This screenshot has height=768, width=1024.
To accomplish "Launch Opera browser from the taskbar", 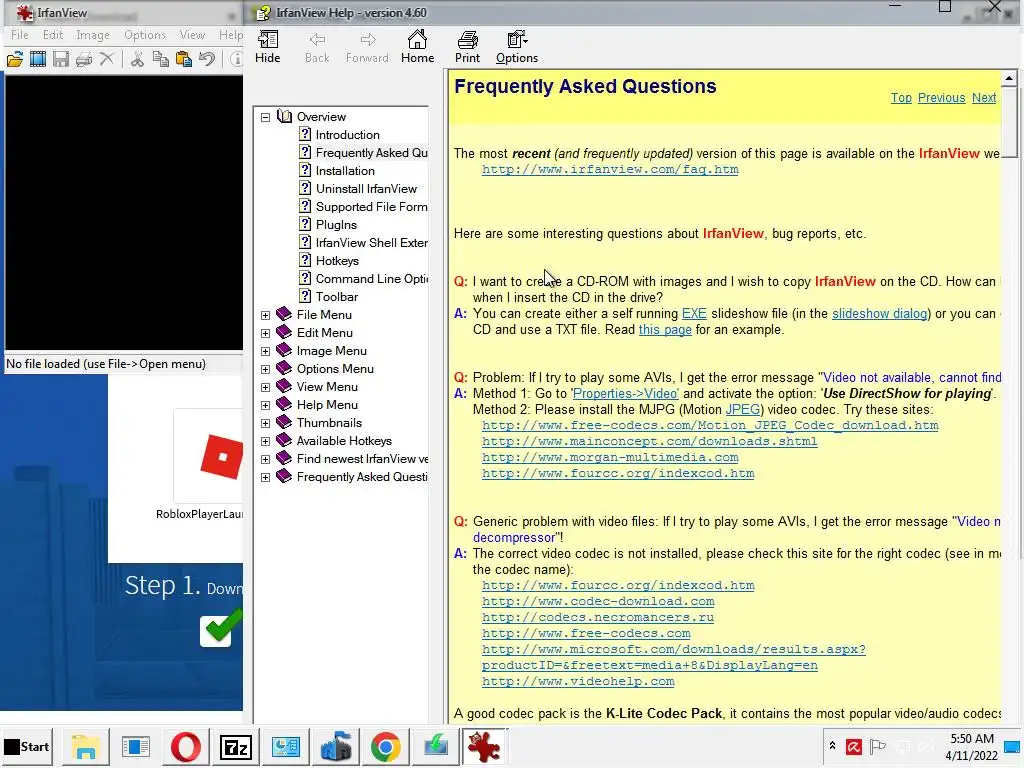I will 185,747.
